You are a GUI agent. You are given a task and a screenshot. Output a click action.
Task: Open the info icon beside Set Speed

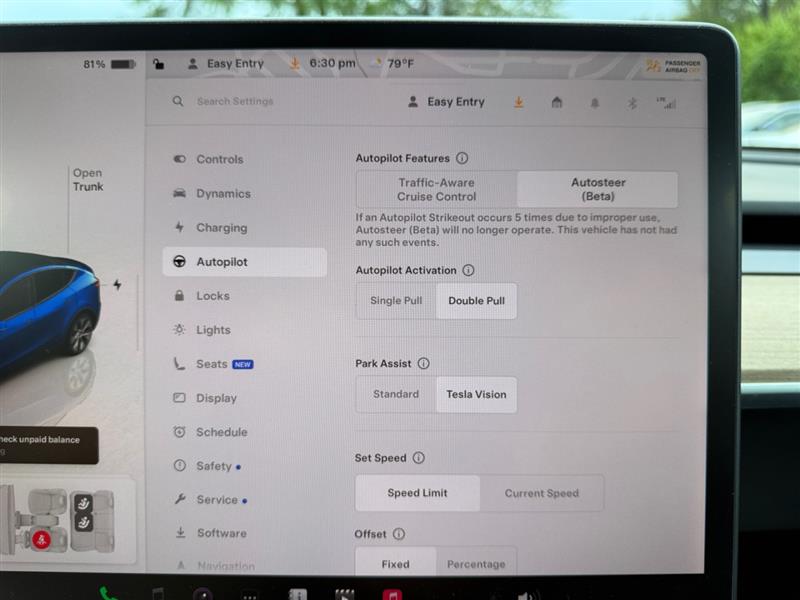tap(418, 458)
